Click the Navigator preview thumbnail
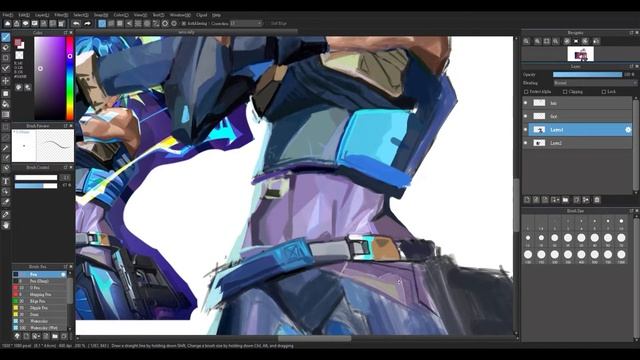The height and width of the screenshot is (360, 640). click(580, 54)
